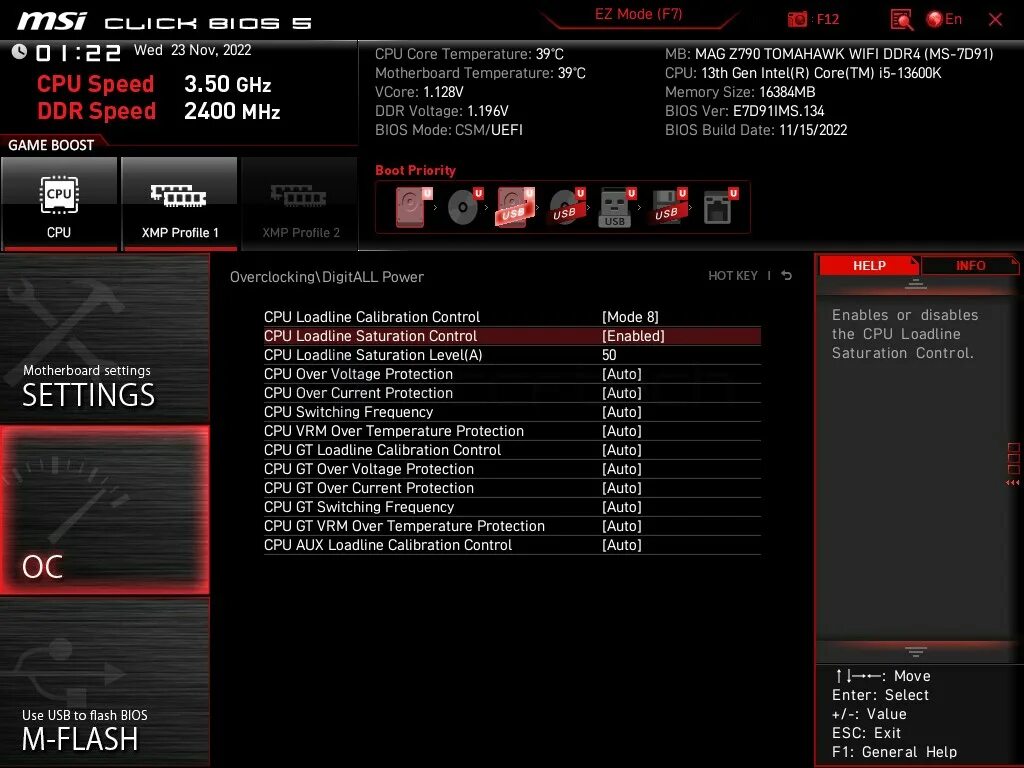Click the GAME BOOST label
Screen dimensions: 1024x768
coord(51,145)
